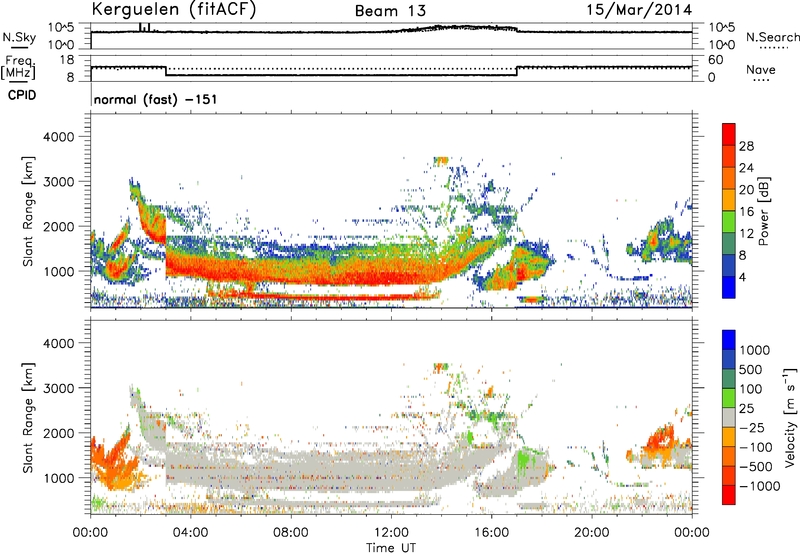The image size is (800, 554).
Task: Click the 16:00 time axis tick label
Action: 491,533
